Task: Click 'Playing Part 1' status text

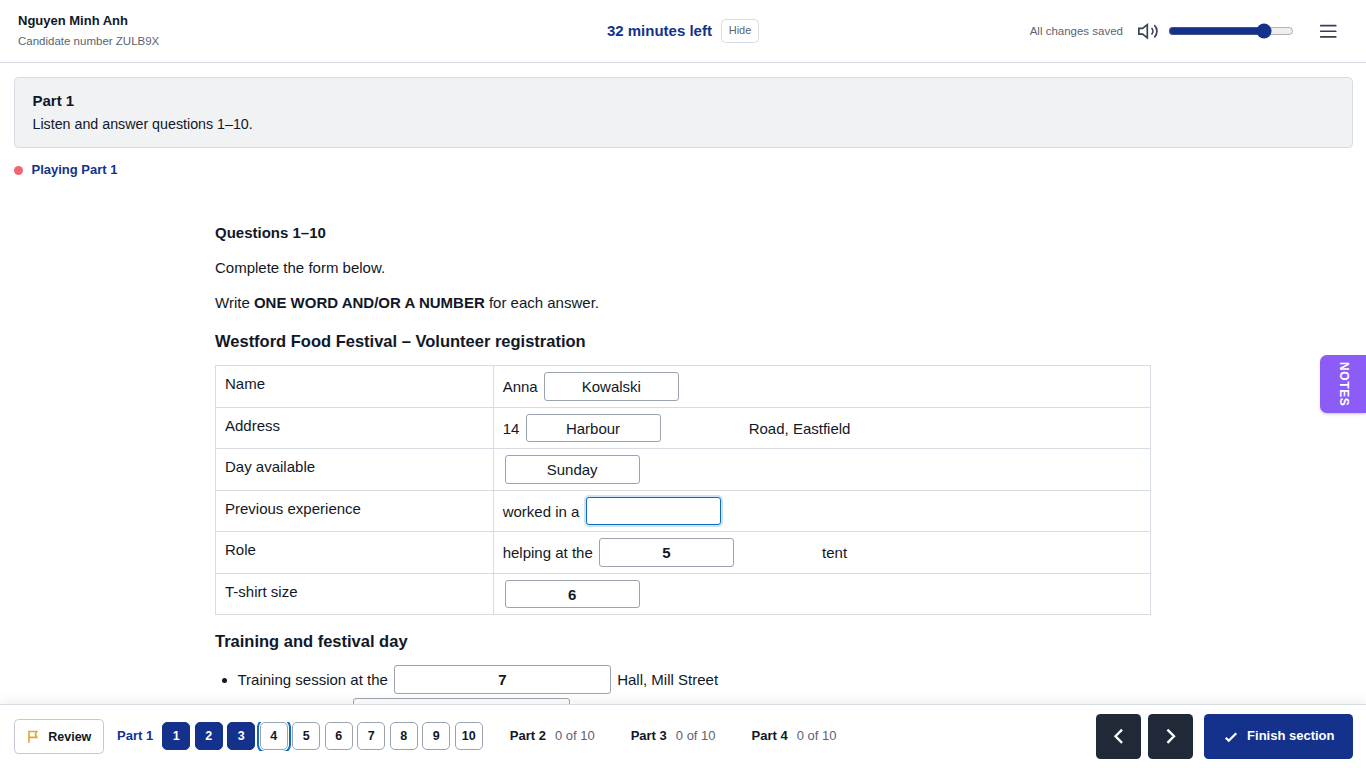Action: pyautogui.click(x=74, y=170)
